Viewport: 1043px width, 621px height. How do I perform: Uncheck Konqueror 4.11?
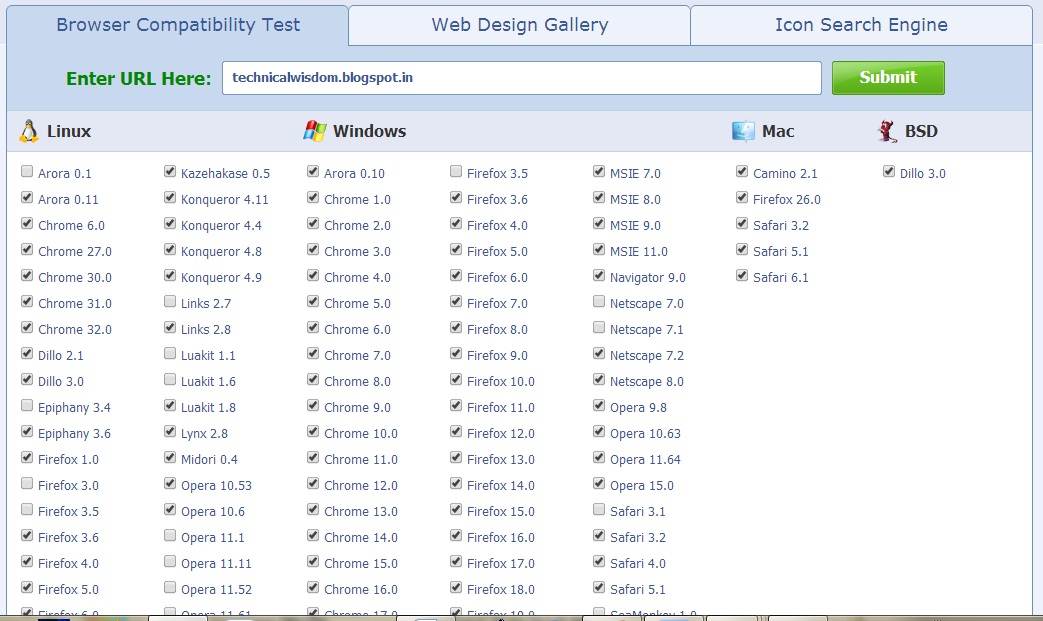tap(170, 197)
